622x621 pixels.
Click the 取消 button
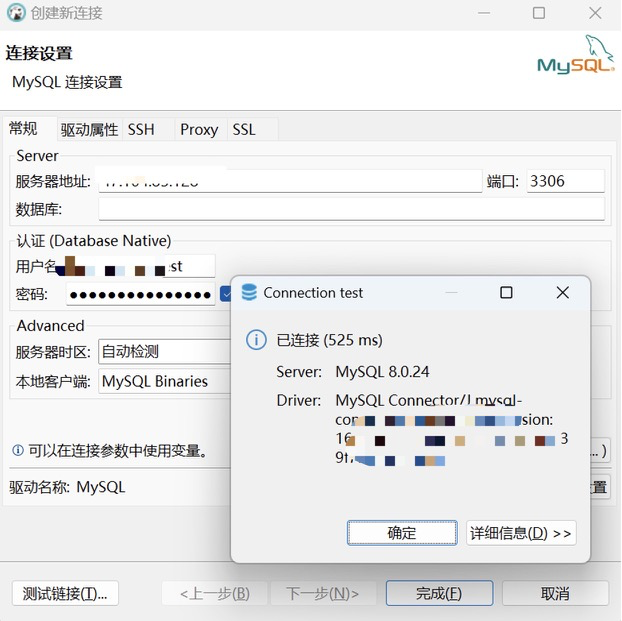pyautogui.click(x=555, y=594)
